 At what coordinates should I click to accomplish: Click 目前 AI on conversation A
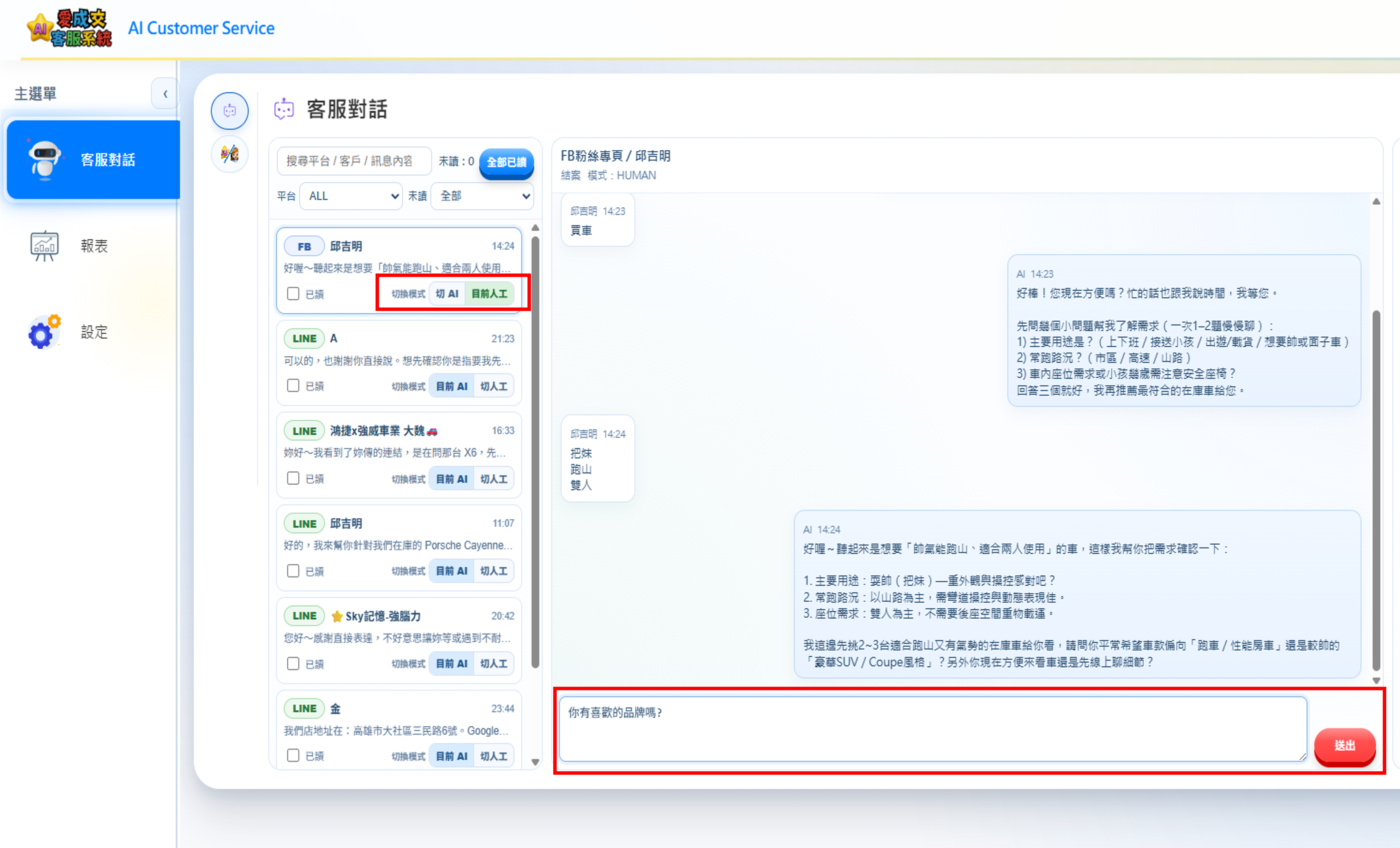tap(452, 386)
